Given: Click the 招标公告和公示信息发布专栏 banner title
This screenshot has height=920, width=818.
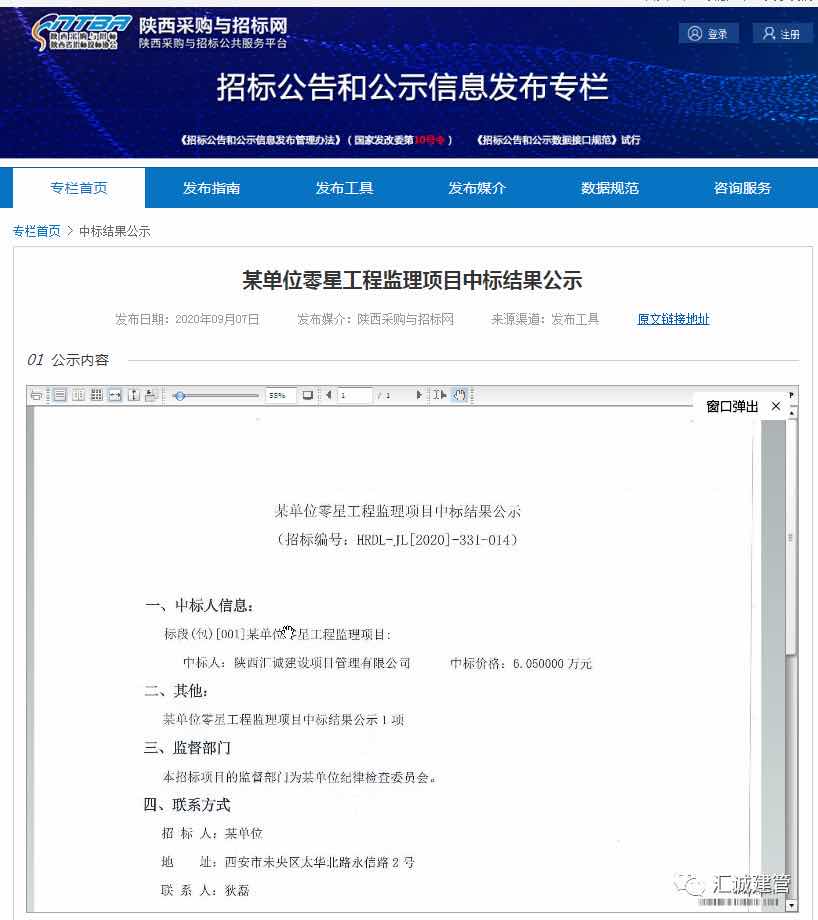Looking at the screenshot, I should 413,87.
